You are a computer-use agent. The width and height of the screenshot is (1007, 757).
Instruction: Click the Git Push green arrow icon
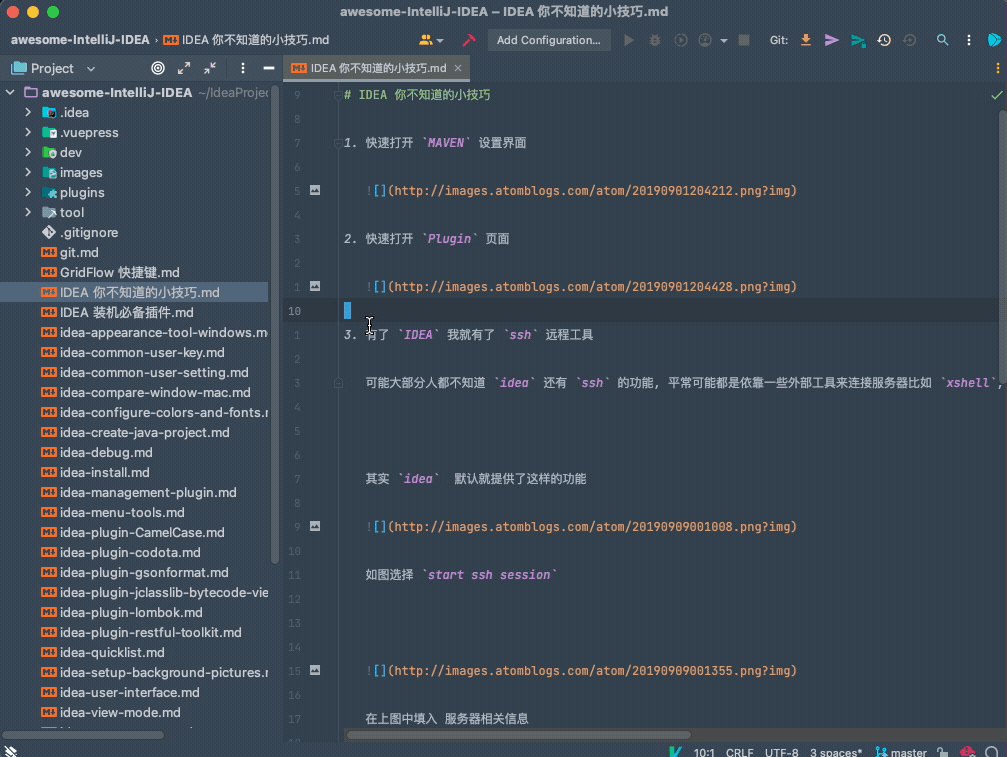858,40
